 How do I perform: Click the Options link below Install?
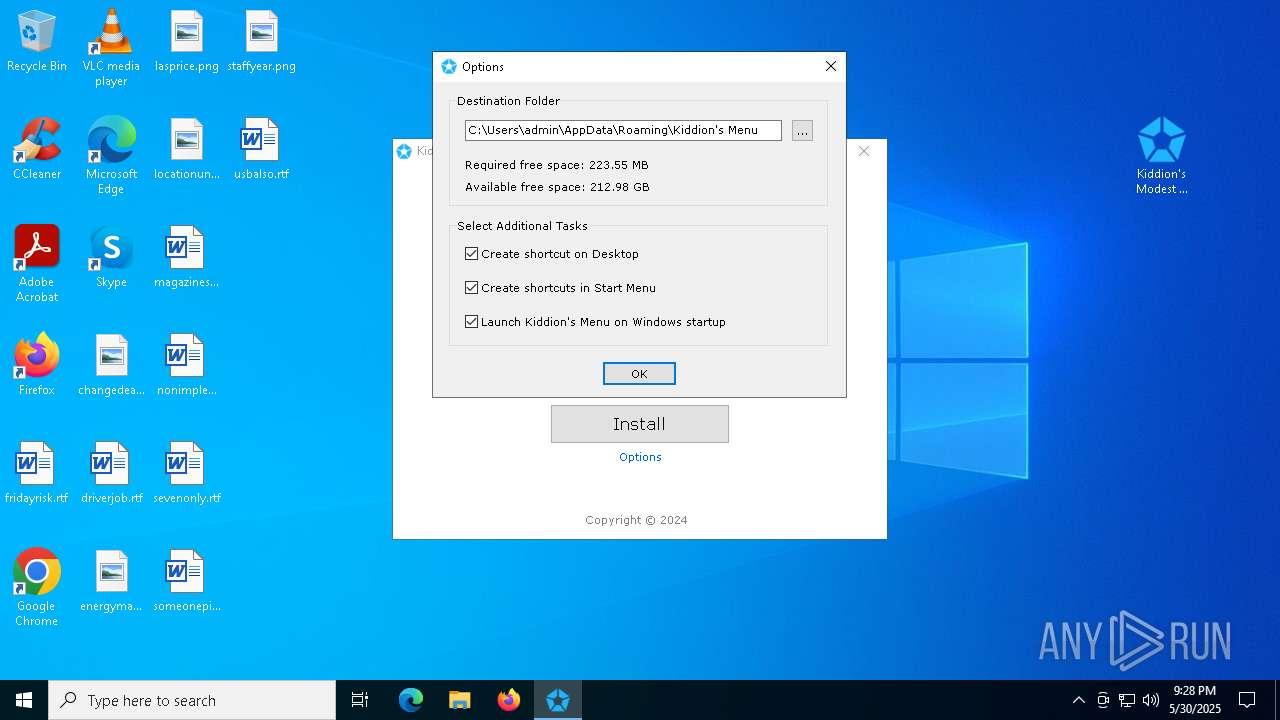coord(640,457)
